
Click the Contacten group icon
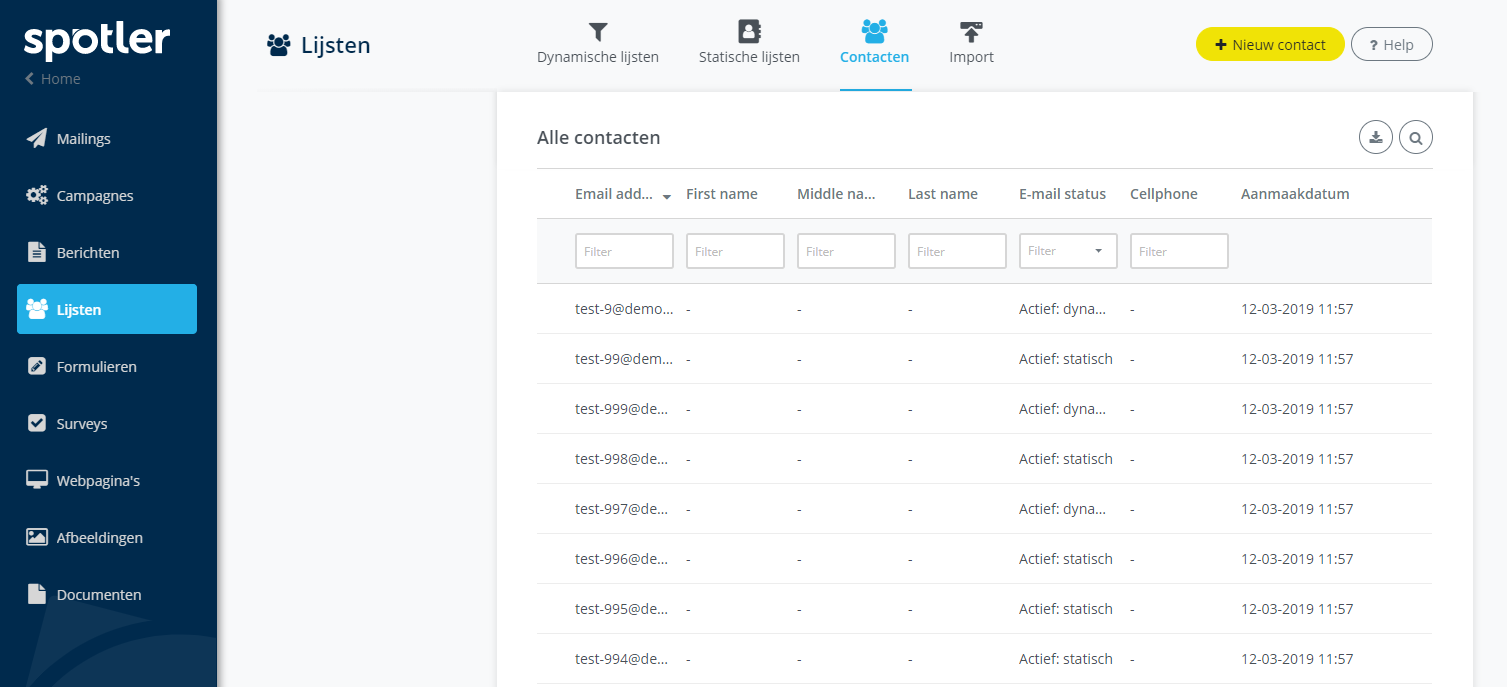(875, 31)
